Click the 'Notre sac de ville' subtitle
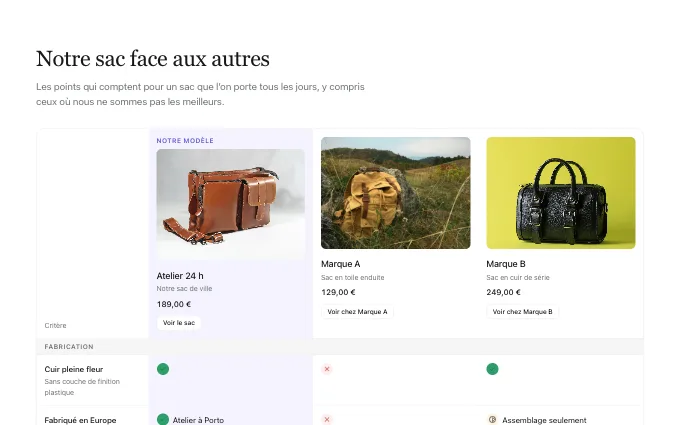Image resolution: width=680 pixels, height=425 pixels. (x=184, y=288)
